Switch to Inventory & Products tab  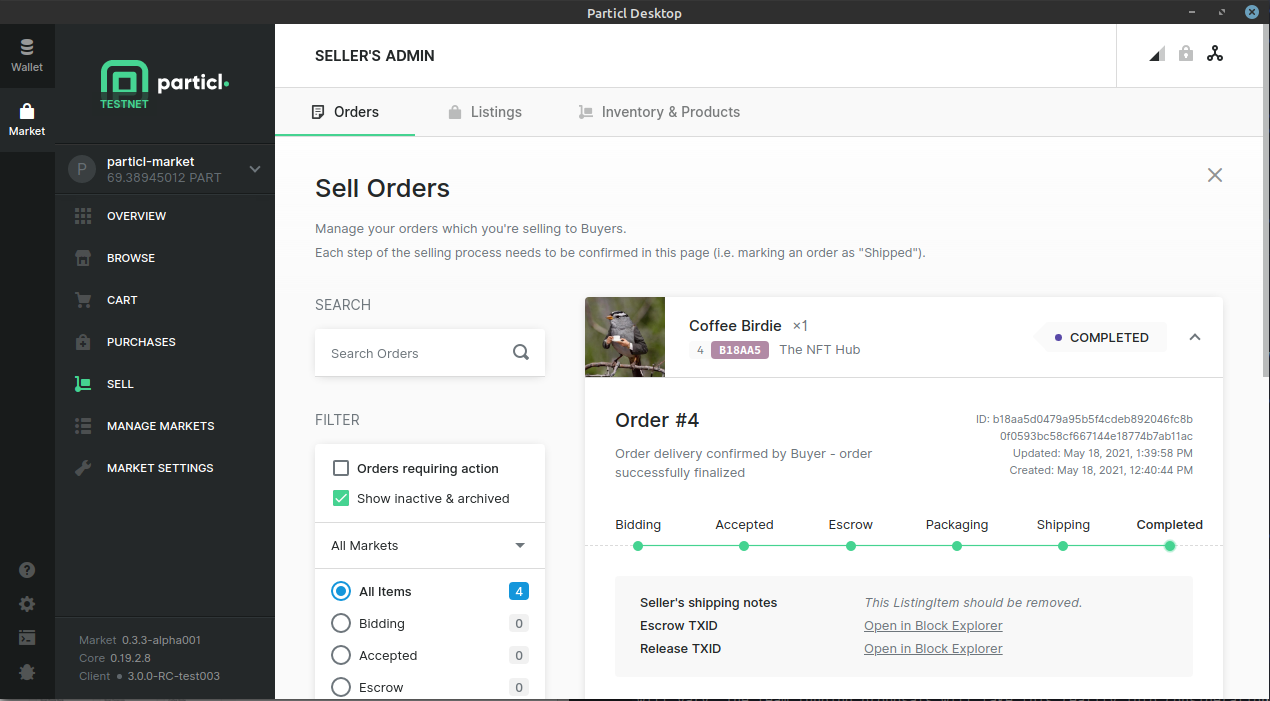point(659,112)
